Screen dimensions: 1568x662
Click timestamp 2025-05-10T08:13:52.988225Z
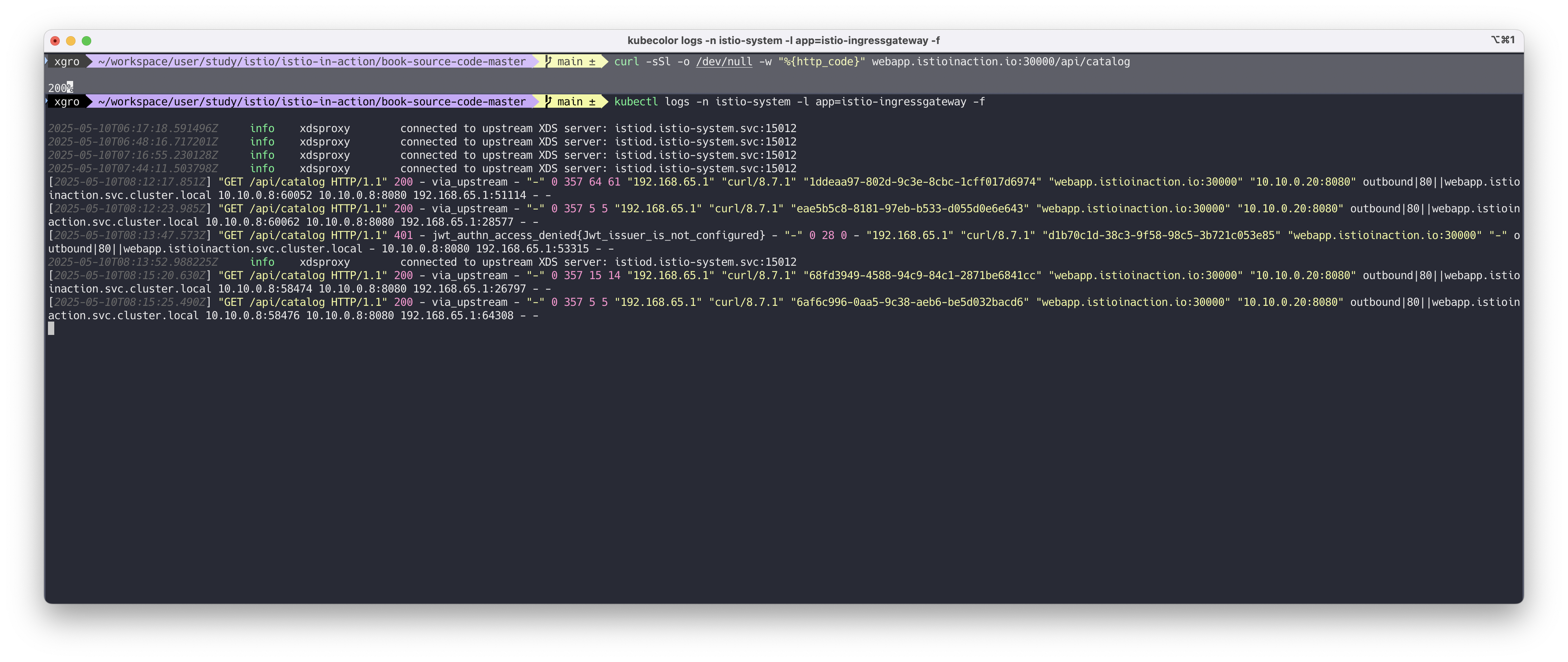(133, 262)
